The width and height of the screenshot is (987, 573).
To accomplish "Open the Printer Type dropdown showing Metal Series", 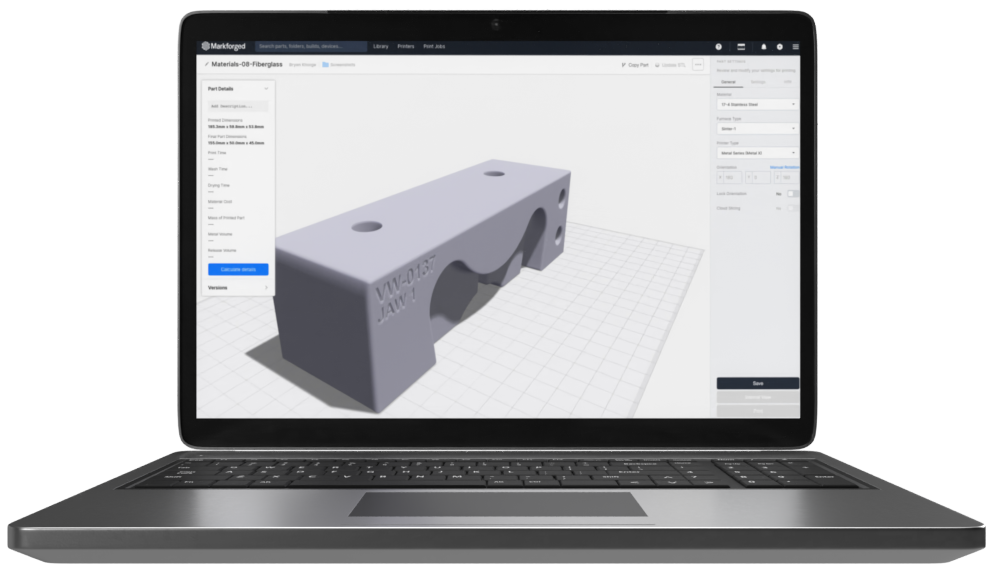I will point(757,153).
